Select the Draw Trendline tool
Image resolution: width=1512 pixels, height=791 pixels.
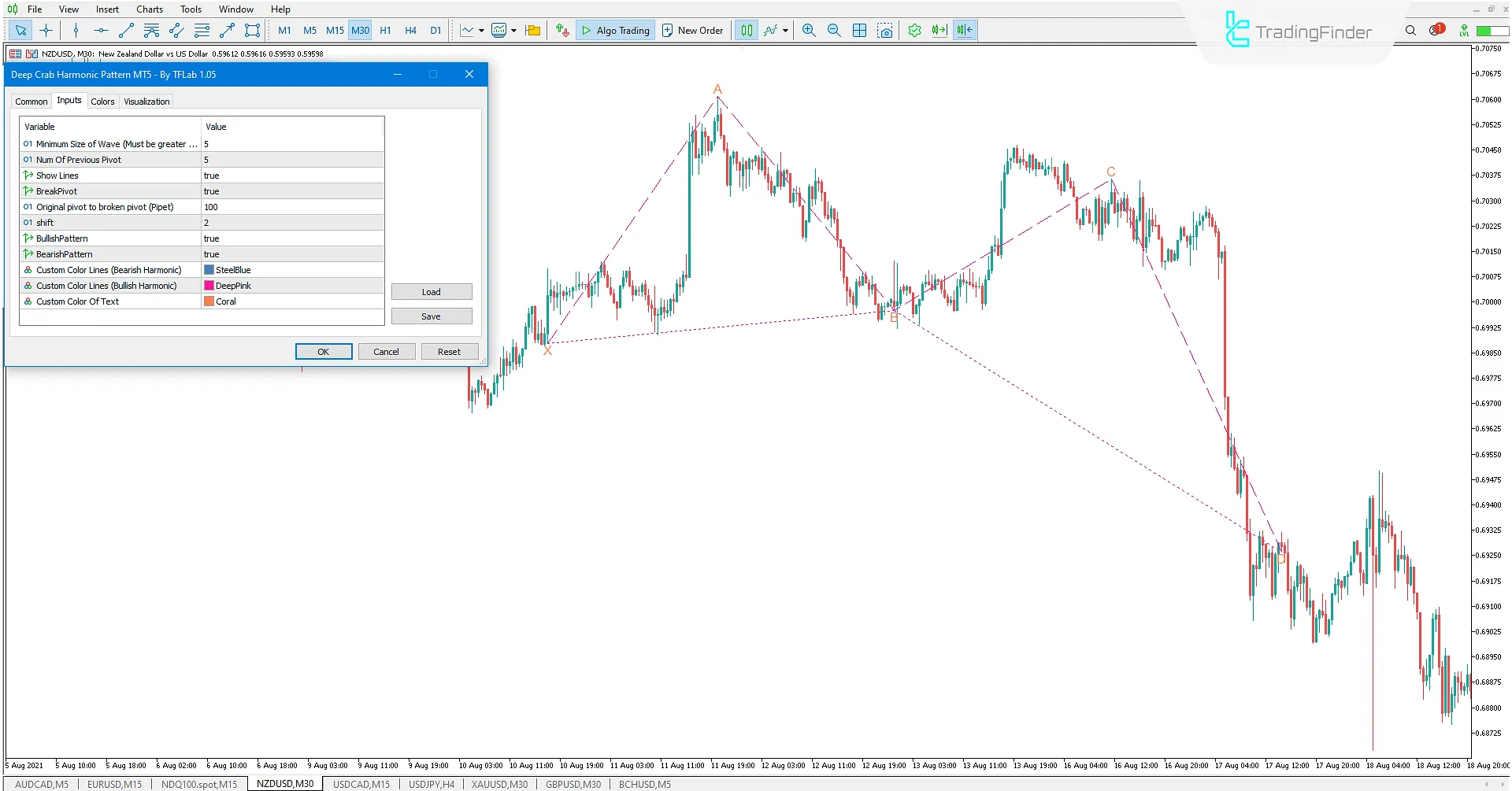pyautogui.click(x=126, y=30)
